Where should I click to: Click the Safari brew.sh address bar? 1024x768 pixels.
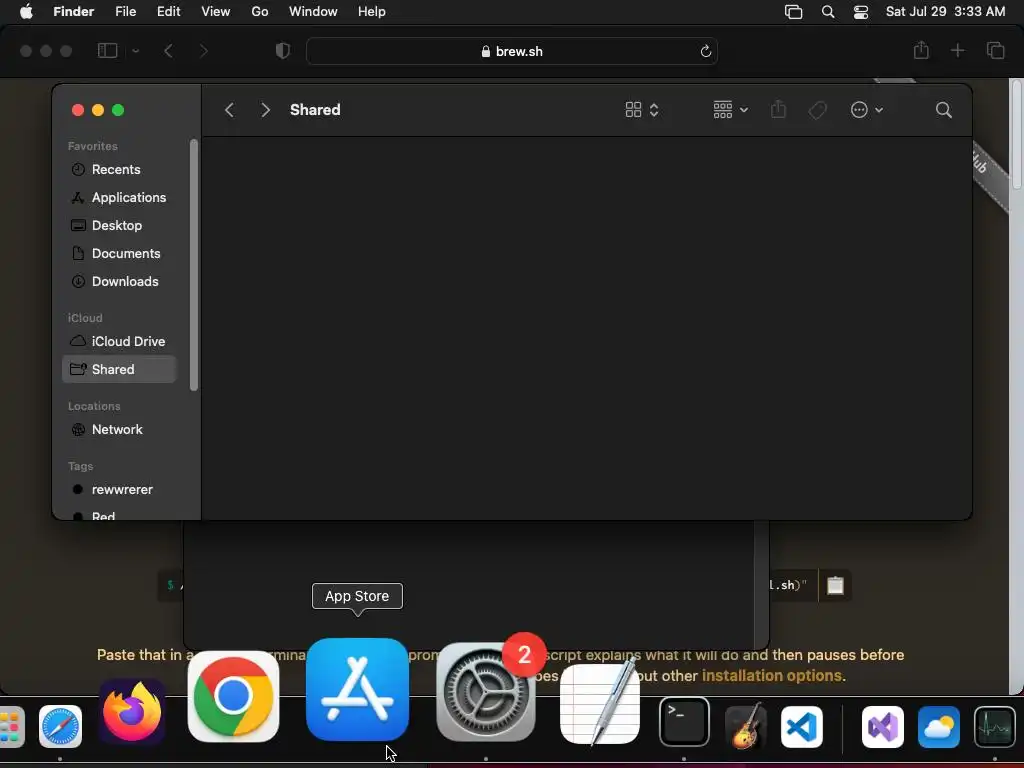click(x=512, y=51)
